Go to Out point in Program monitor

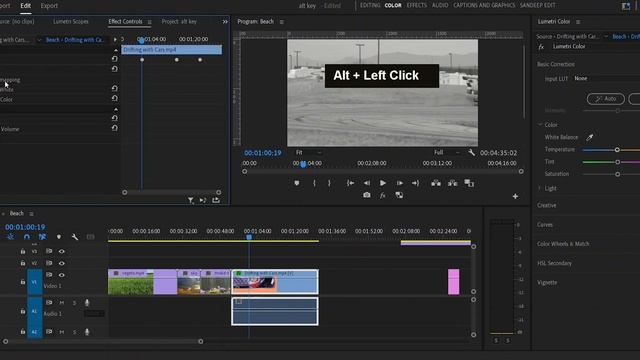tap(416, 183)
